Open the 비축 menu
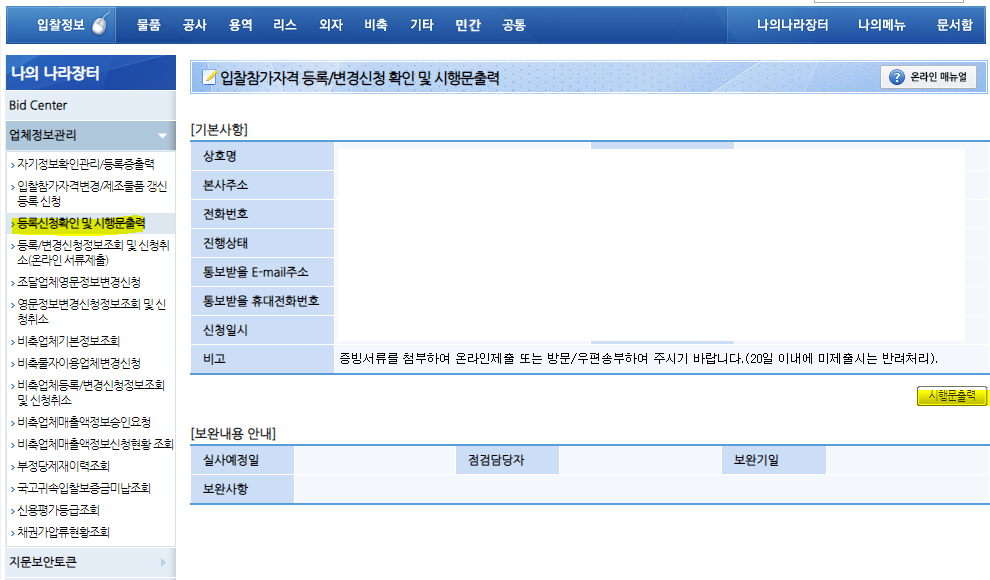 coord(376,25)
